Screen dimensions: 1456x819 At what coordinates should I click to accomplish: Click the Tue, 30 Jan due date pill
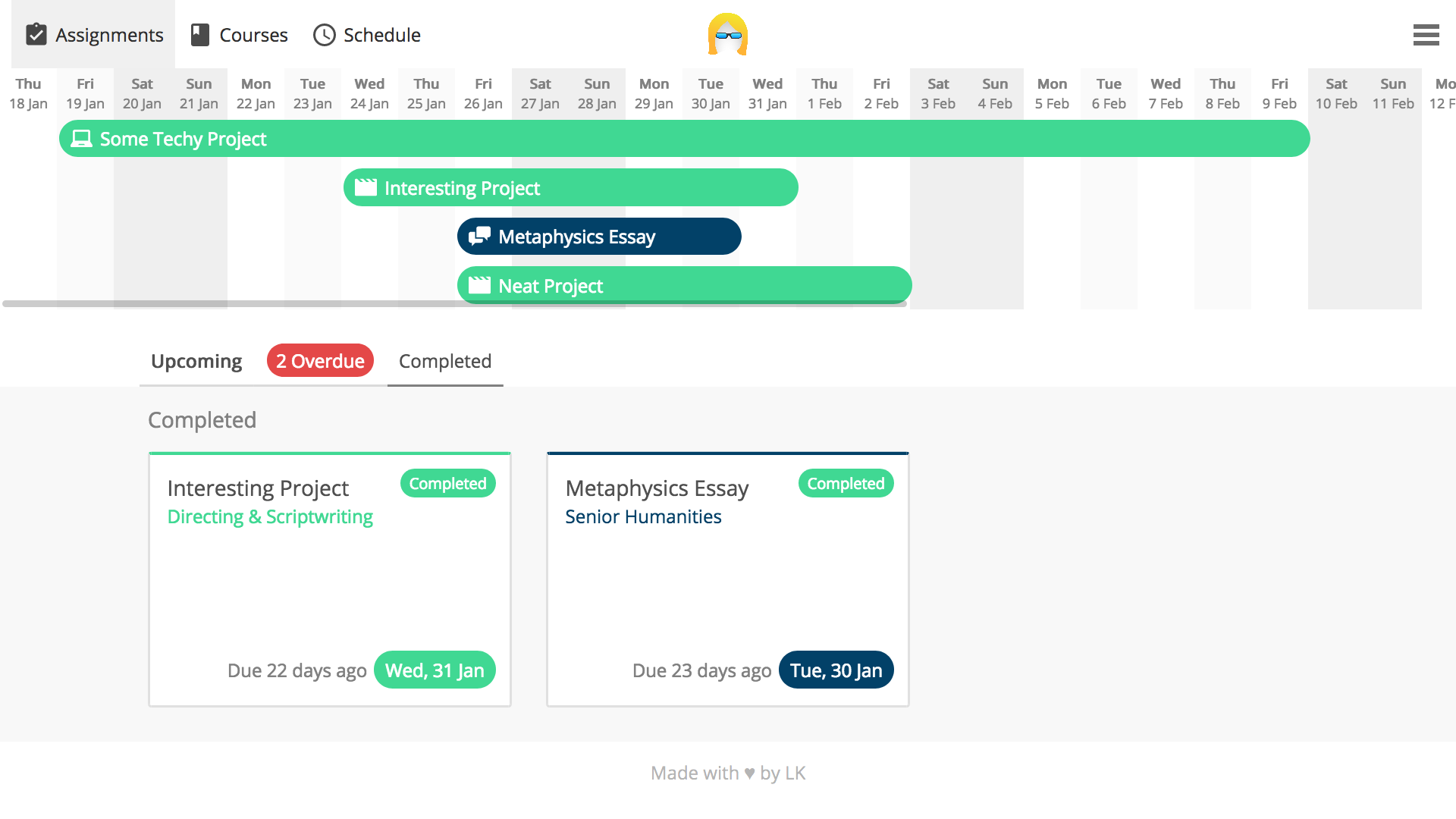pyautogui.click(x=836, y=670)
